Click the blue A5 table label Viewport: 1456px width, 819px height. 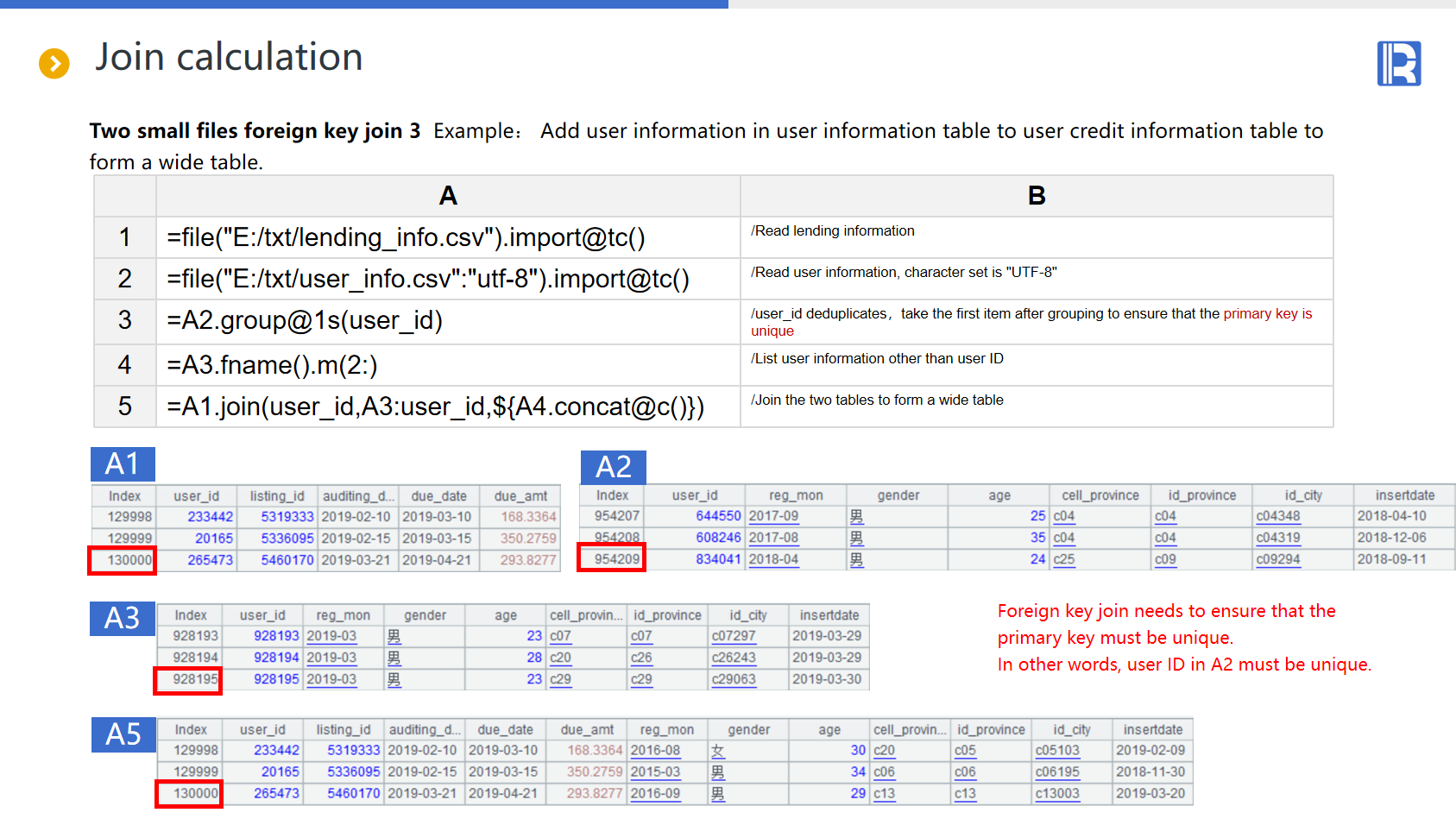123,734
